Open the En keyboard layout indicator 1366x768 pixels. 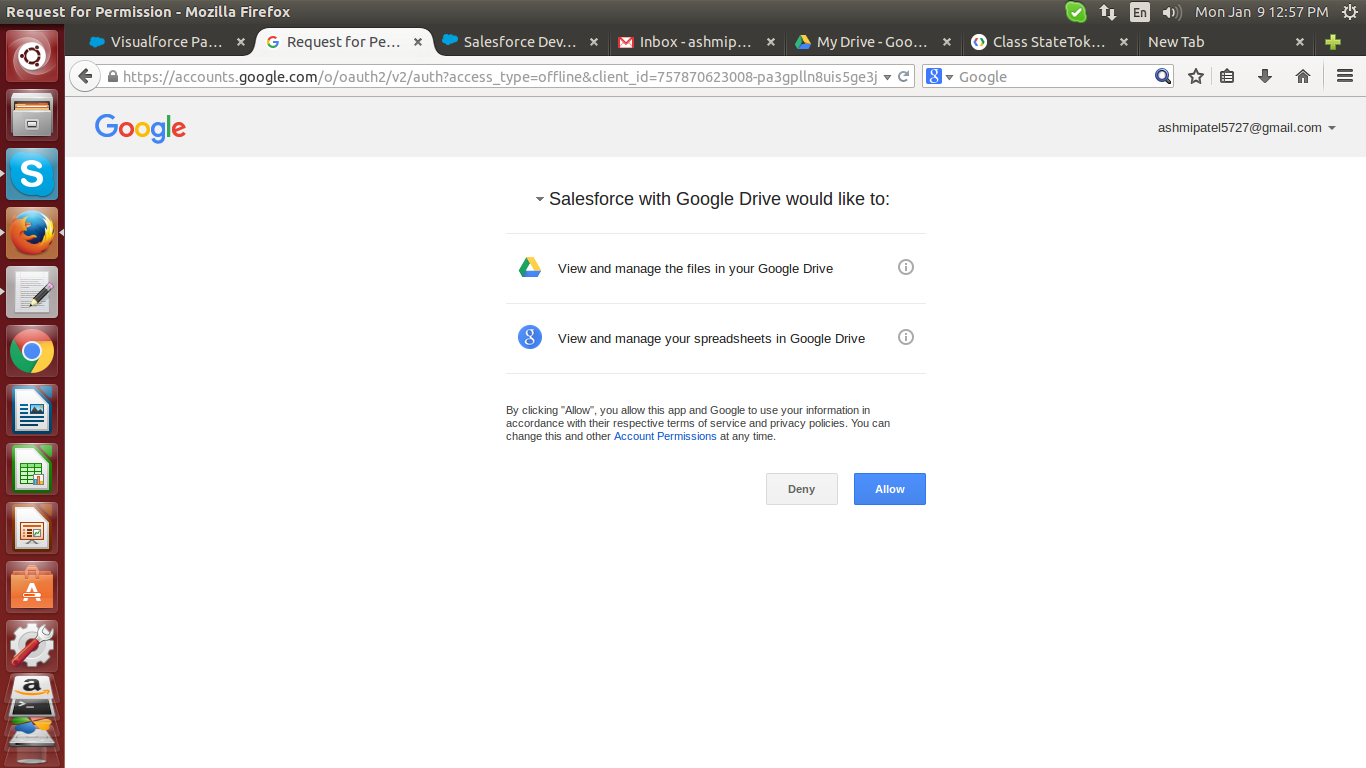click(x=1140, y=12)
